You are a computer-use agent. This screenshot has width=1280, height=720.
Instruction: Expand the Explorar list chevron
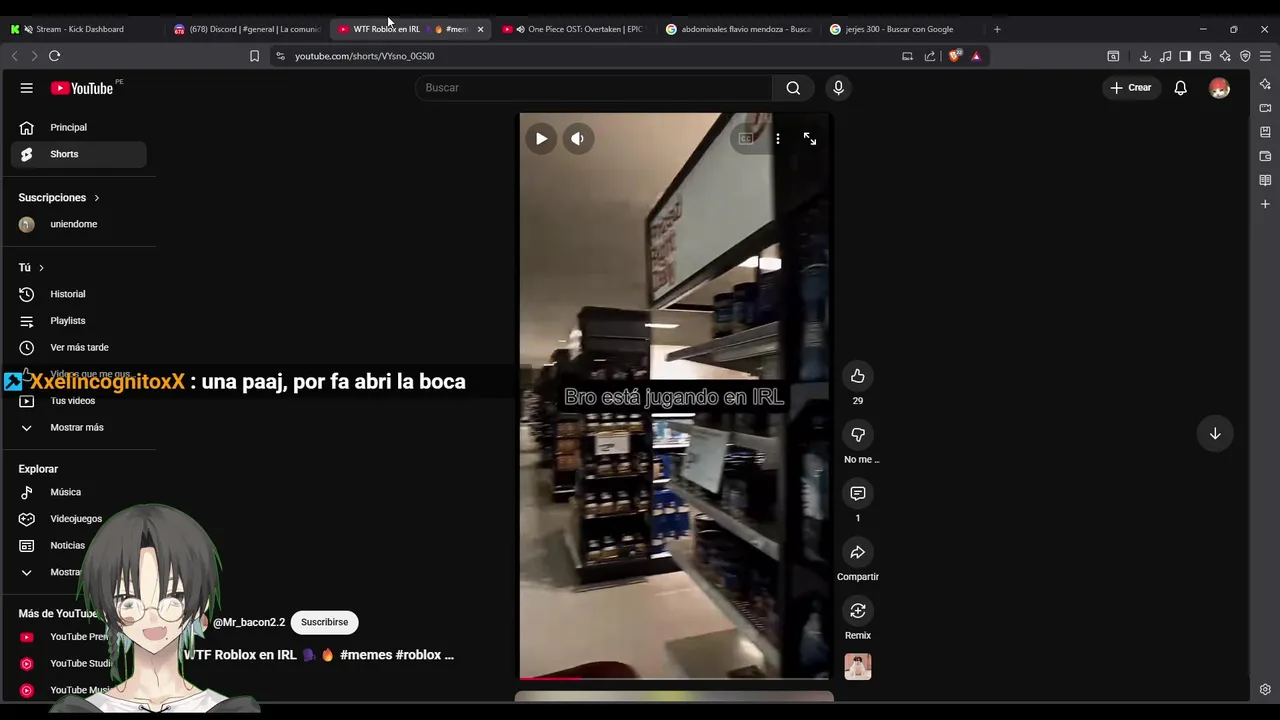tap(27, 572)
